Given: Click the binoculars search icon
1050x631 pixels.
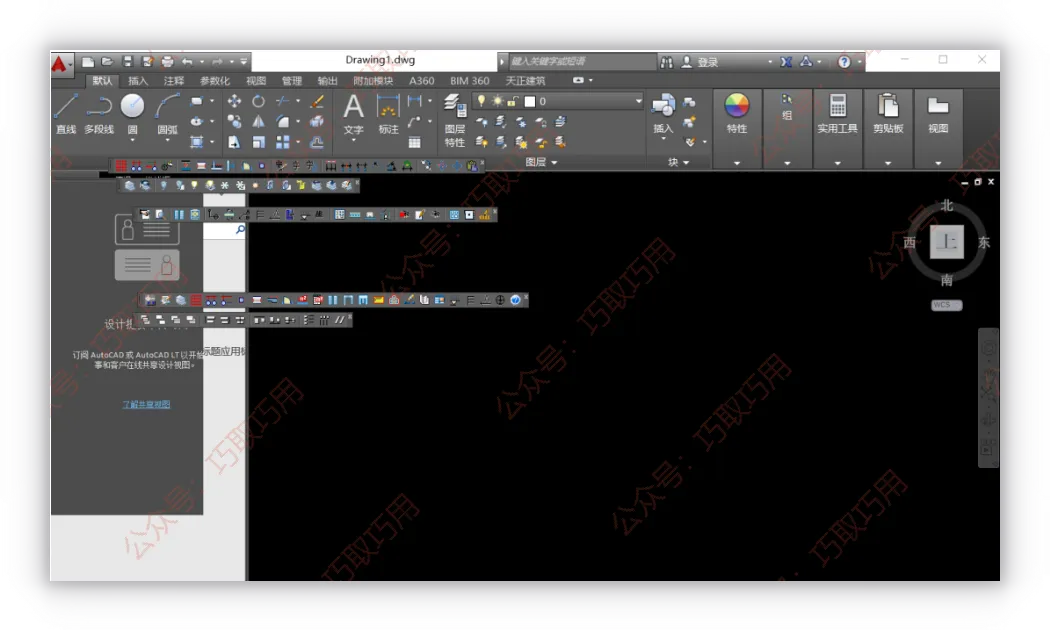Looking at the screenshot, I should (x=666, y=62).
